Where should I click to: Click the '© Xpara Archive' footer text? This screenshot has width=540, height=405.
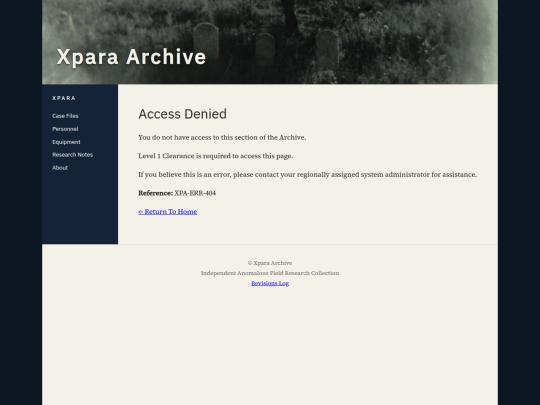[270, 263]
